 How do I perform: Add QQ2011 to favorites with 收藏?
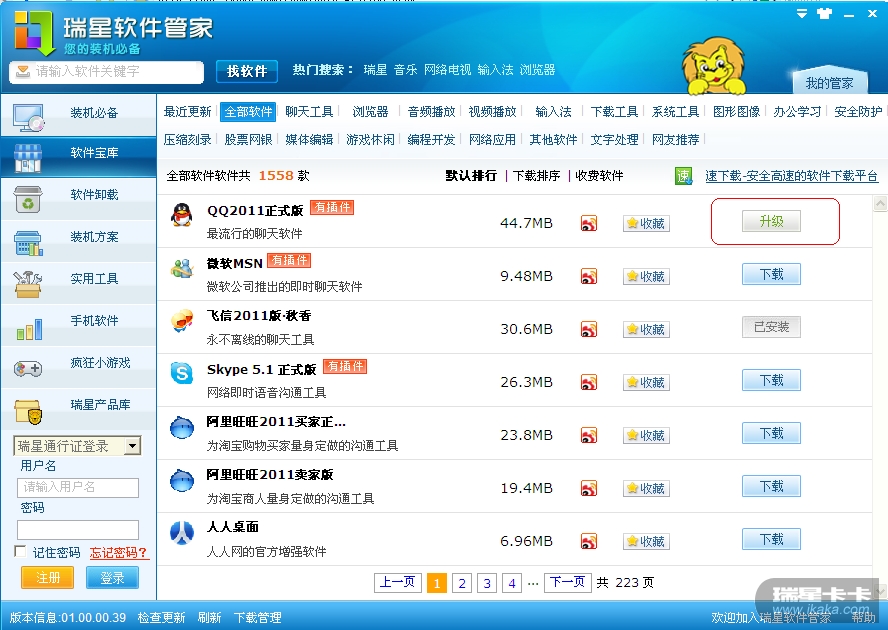[646, 223]
